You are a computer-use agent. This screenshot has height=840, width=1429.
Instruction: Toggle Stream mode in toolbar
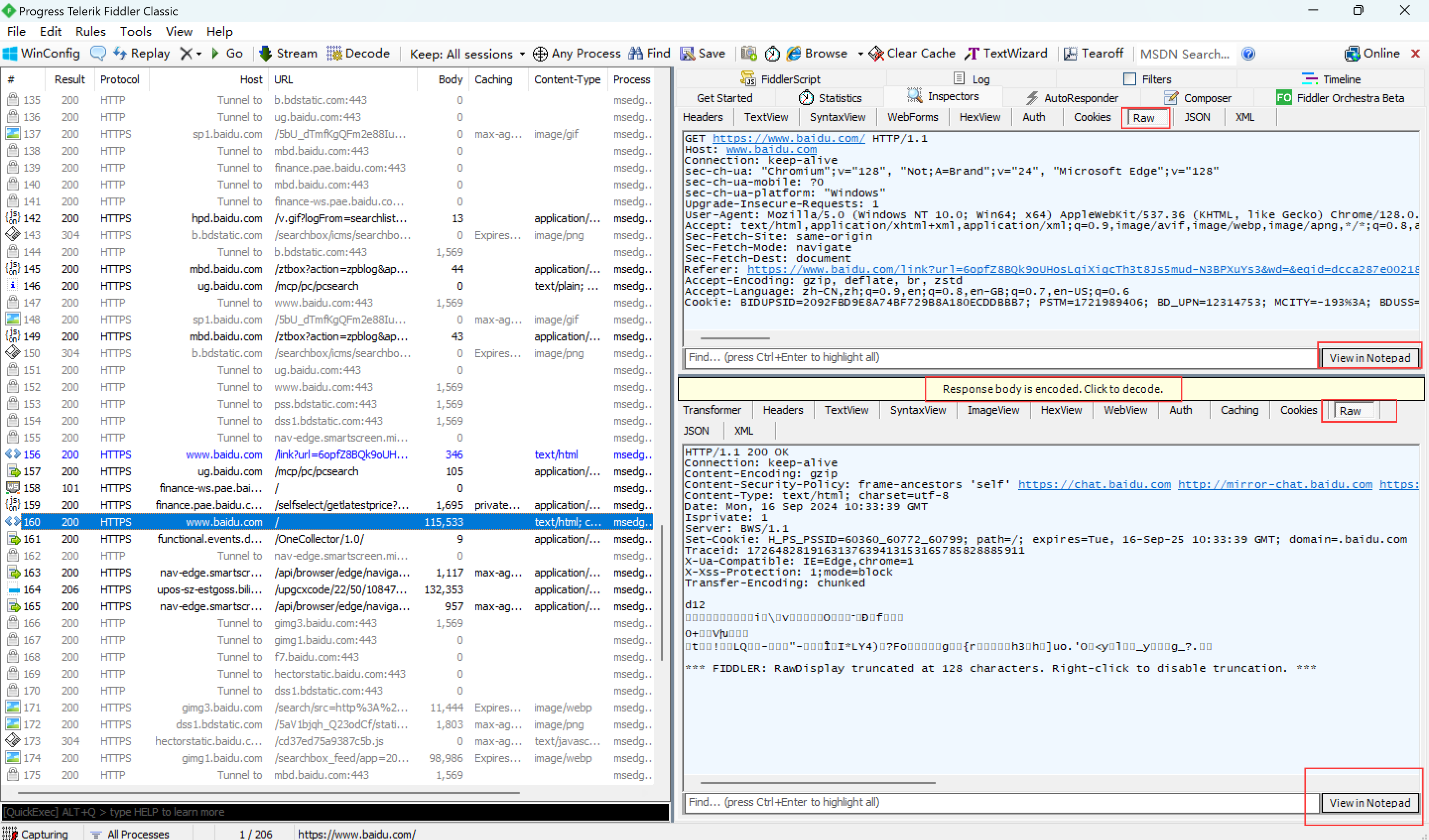(x=288, y=53)
